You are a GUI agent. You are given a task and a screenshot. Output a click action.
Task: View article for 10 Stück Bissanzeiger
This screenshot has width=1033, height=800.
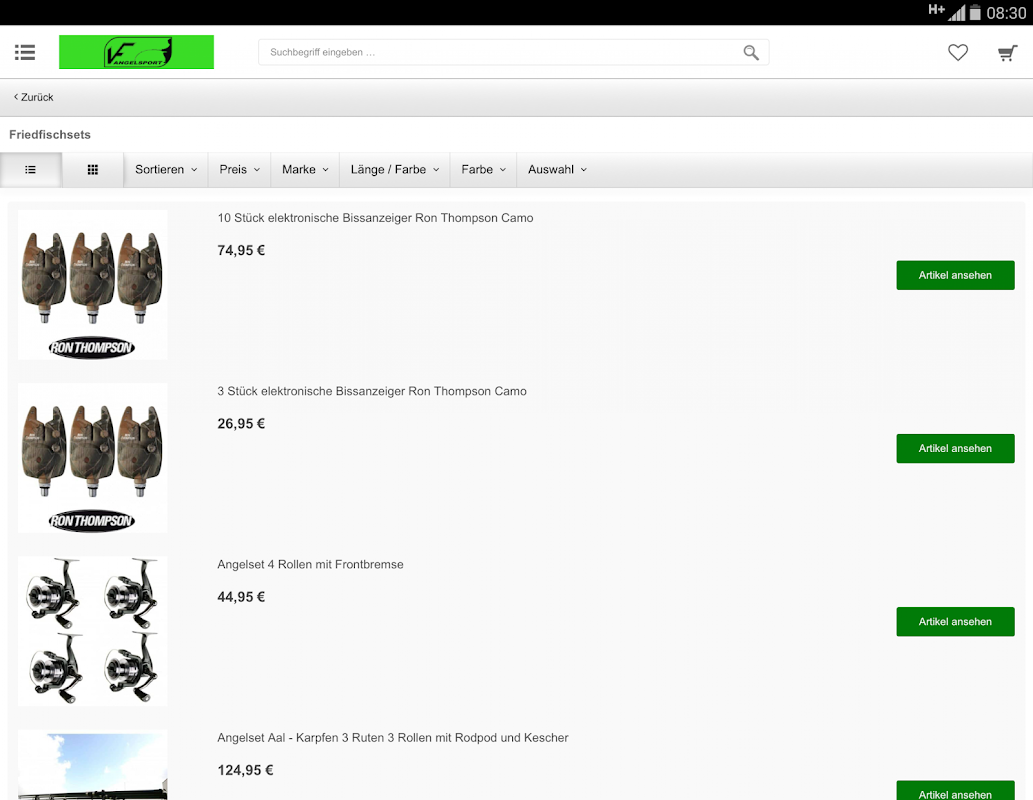[x=955, y=275]
